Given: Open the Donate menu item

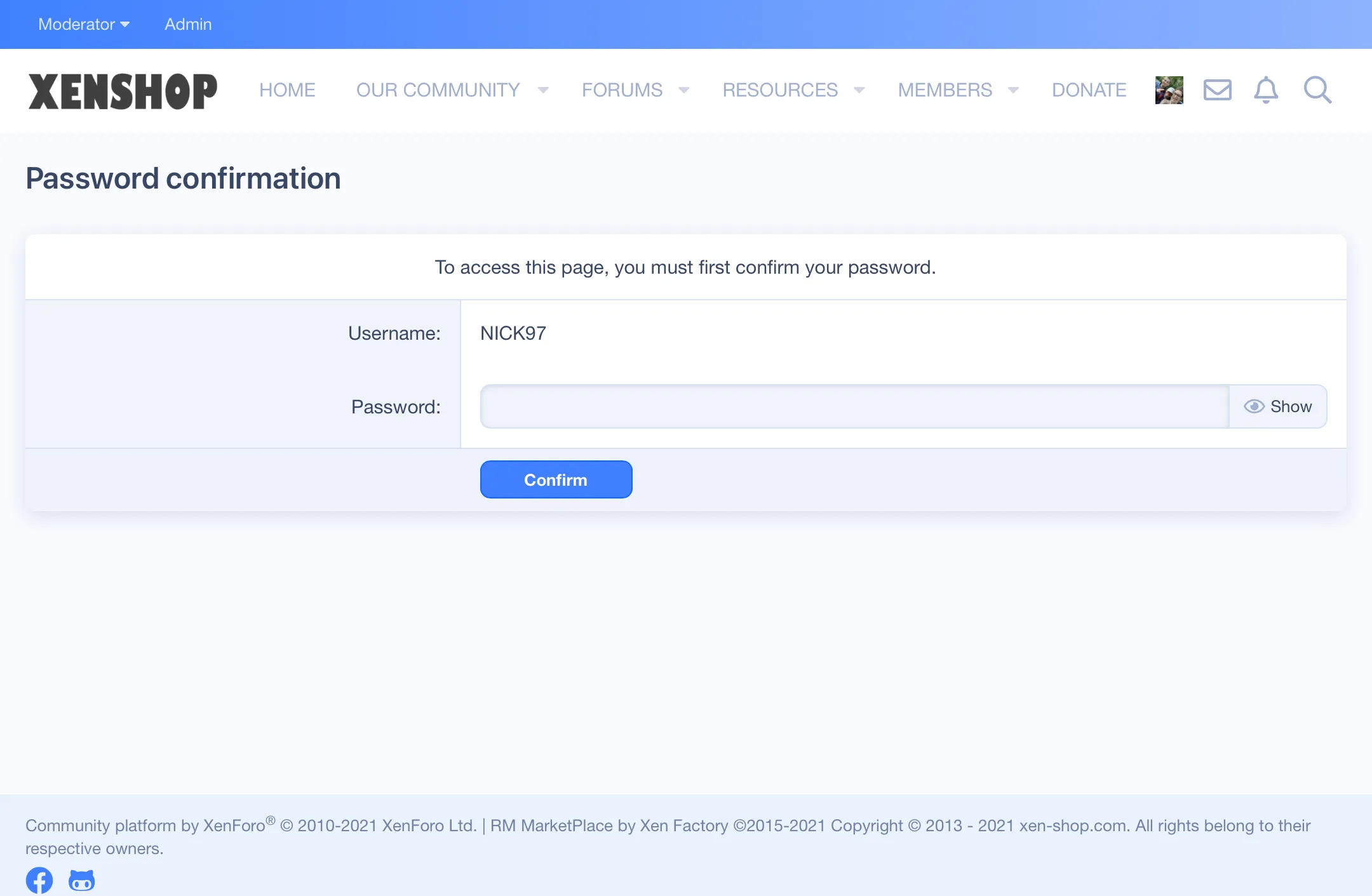Looking at the screenshot, I should tap(1089, 90).
